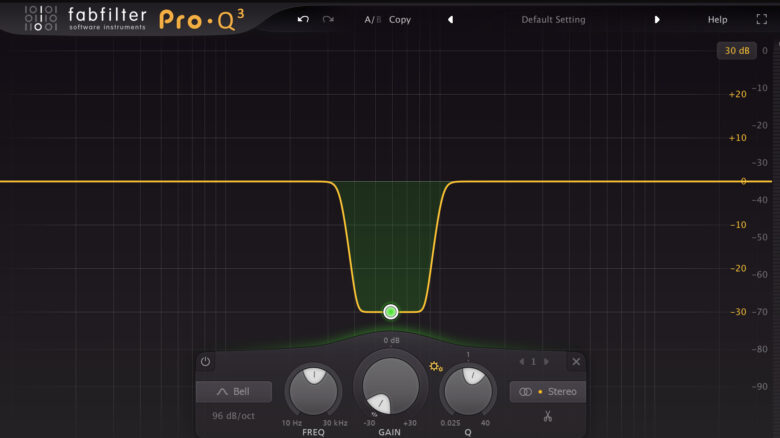780x438 pixels.
Task: Click the -30 gain scale label
Action: tap(738, 312)
